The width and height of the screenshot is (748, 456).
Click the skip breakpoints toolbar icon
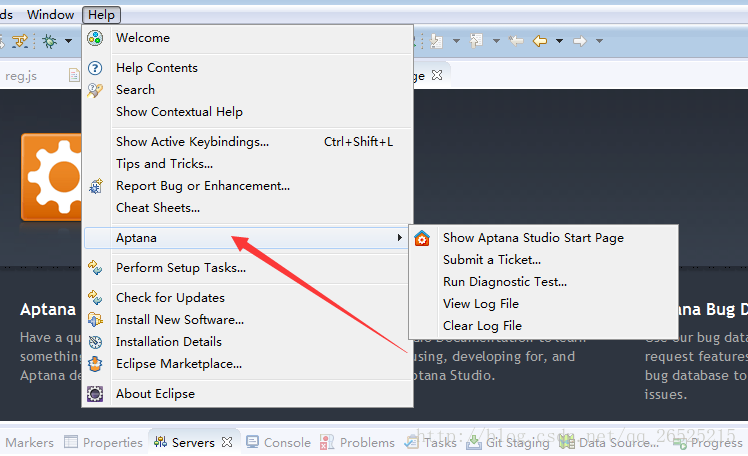pos(20,41)
